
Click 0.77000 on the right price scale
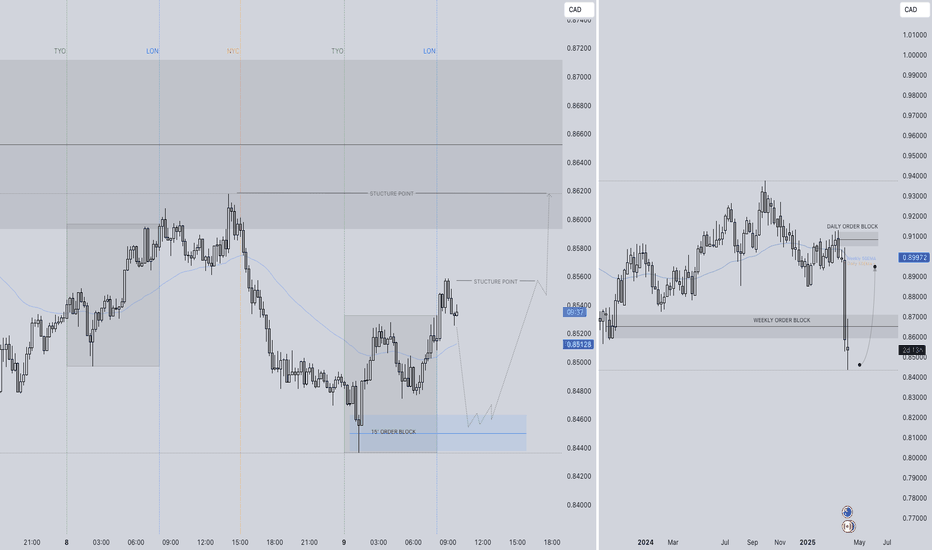915,518
